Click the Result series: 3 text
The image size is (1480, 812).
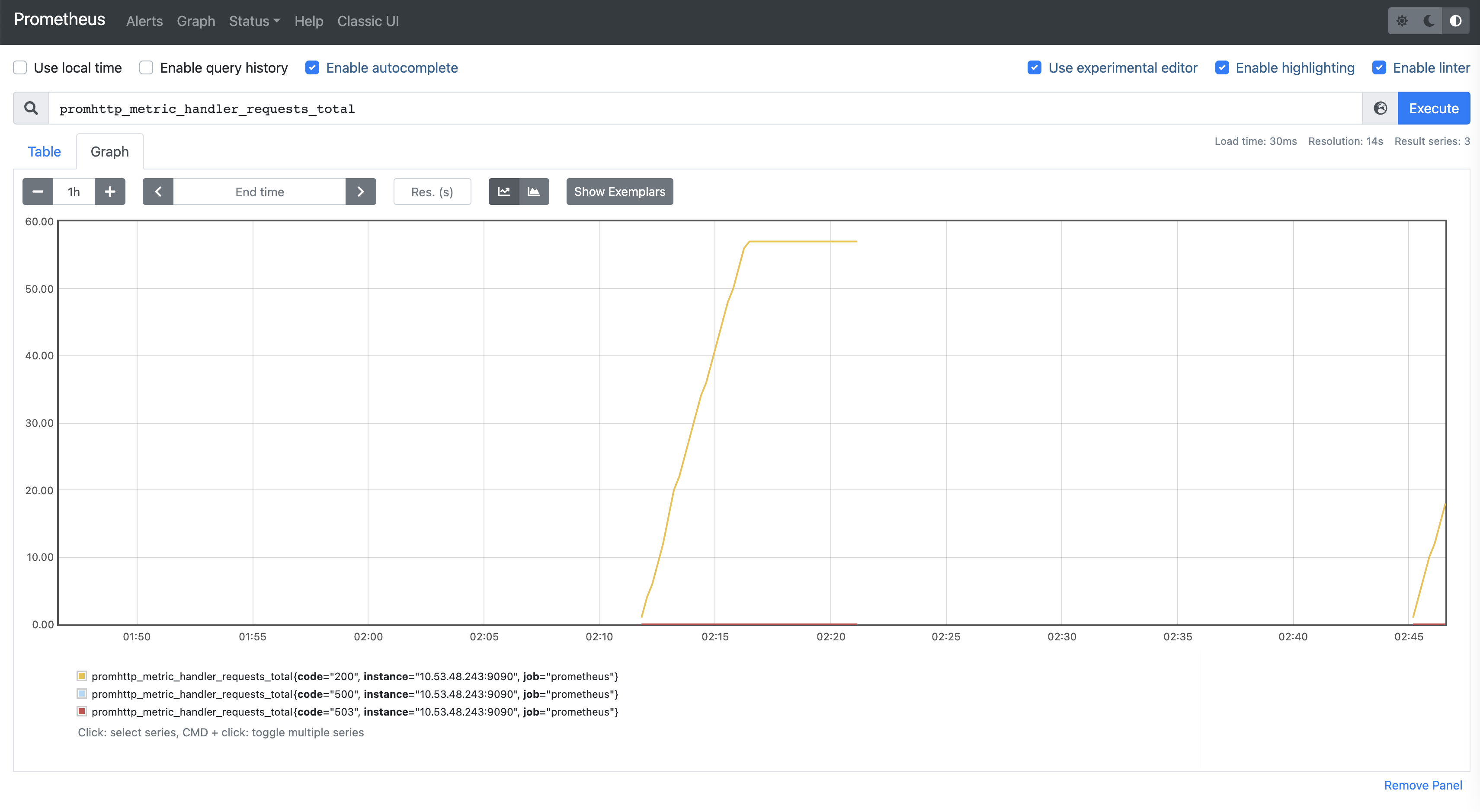pyautogui.click(x=1432, y=141)
